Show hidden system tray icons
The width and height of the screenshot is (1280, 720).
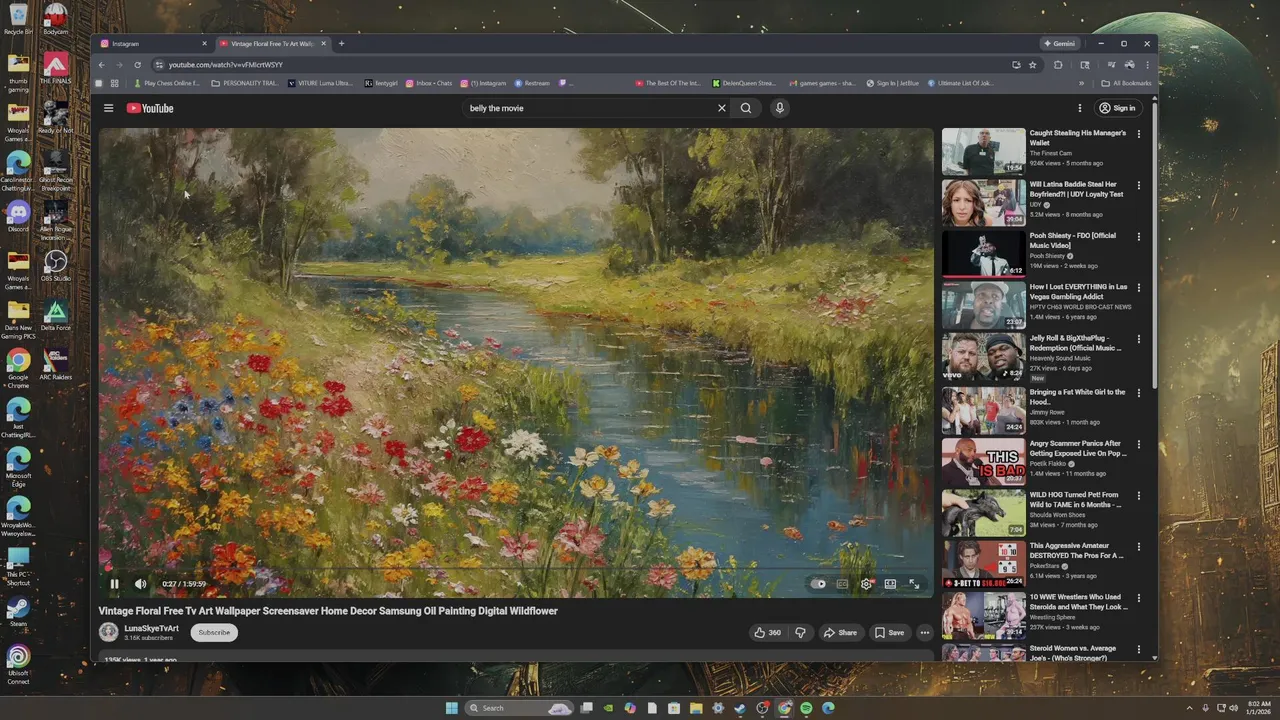pos(1190,708)
